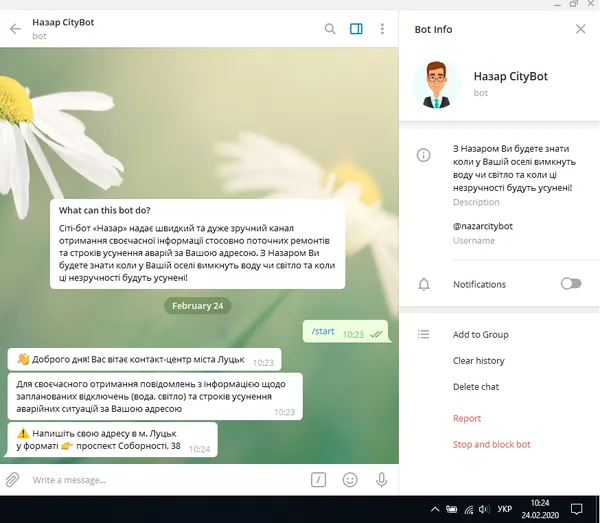Image resolution: width=600 pixels, height=523 pixels.
Task: Close the Bot Info panel
Action: pos(580,29)
